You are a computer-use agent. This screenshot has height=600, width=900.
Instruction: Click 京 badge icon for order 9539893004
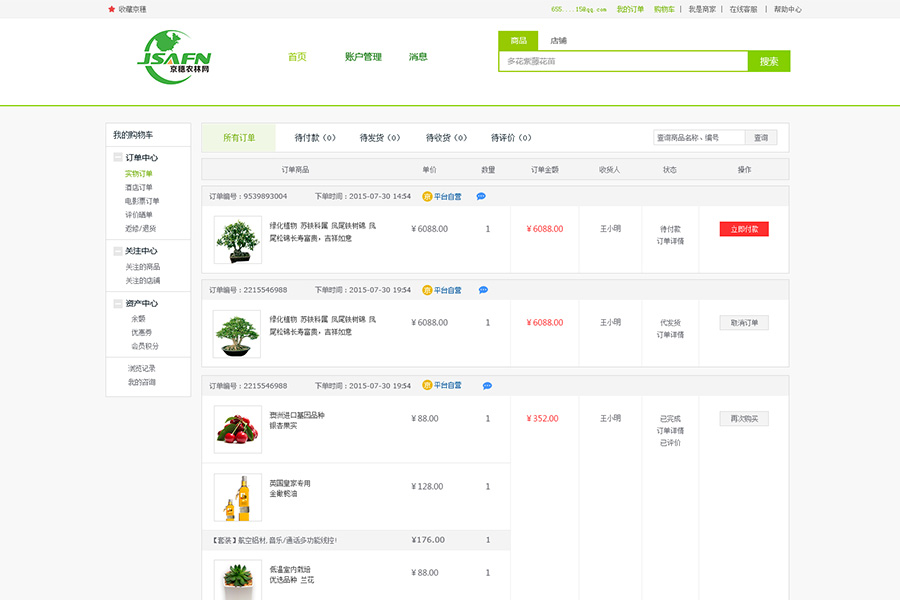(427, 196)
